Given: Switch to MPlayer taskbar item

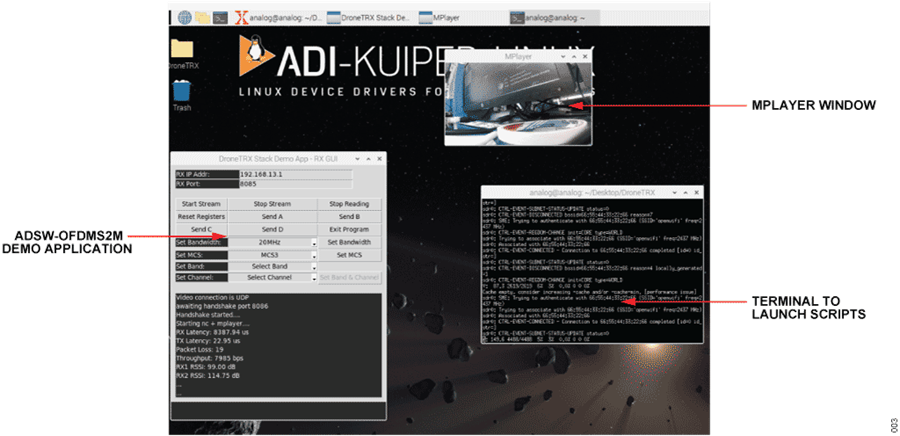Looking at the screenshot, I should (440, 17).
